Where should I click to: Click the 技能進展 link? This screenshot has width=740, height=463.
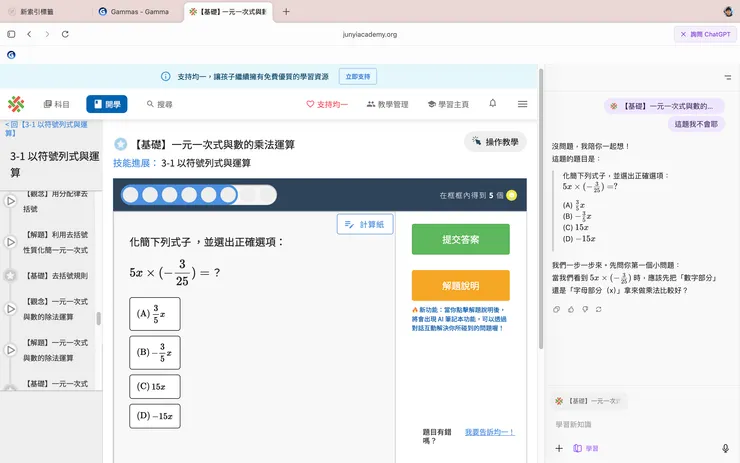(135, 163)
